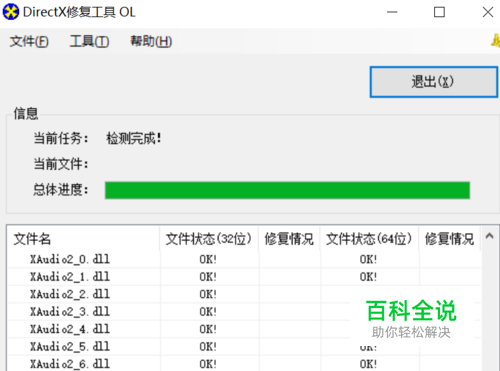Click the 检测完成! task status text
The image size is (500, 371).
pyautogui.click(x=134, y=138)
